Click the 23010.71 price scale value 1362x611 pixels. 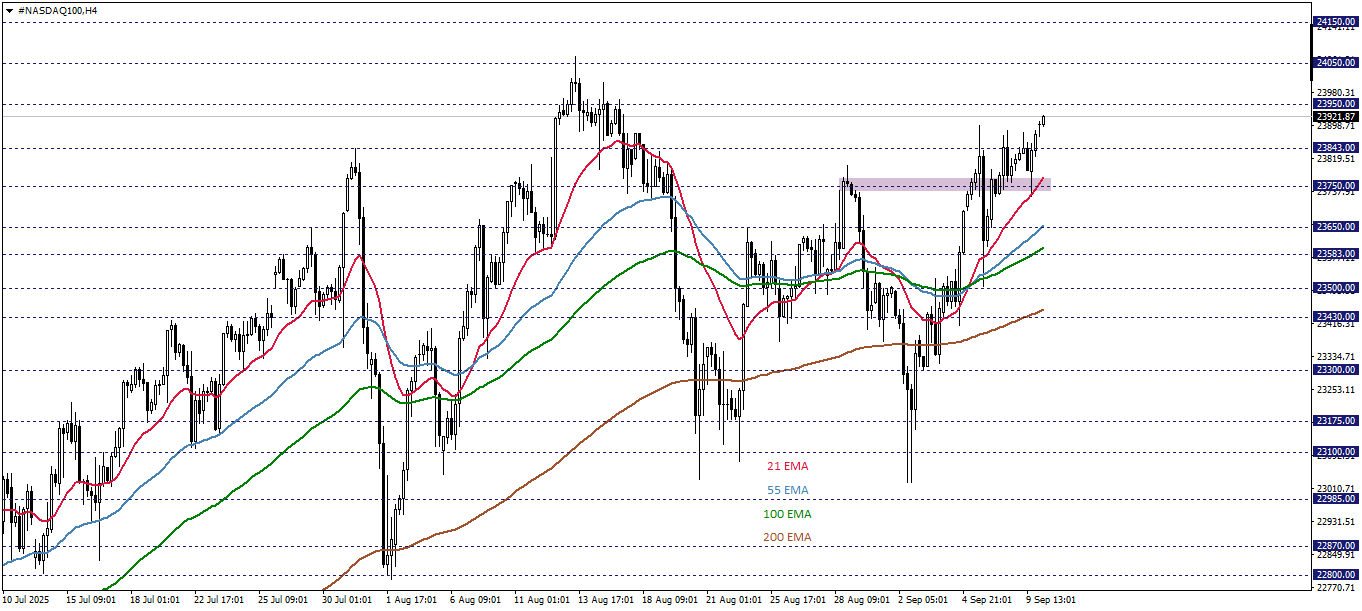pyautogui.click(x=1337, y=489)
